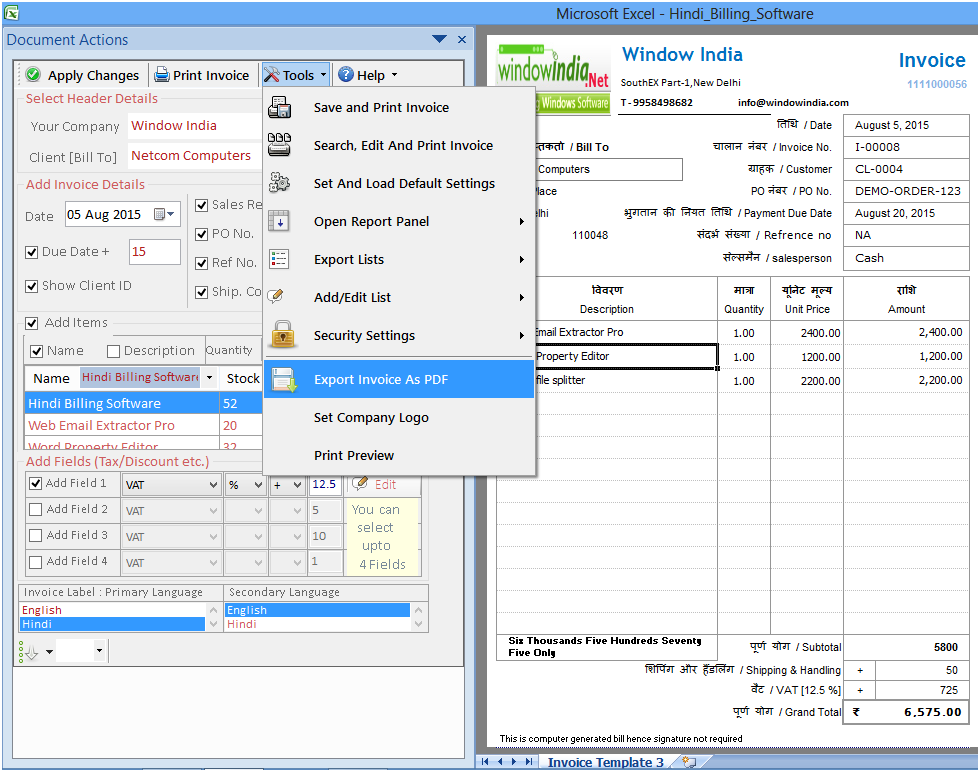Open the Add Field 1 percent type dropdown
Image resolution: width=978 pixels, height=772 pixels.
pos(258,485)
